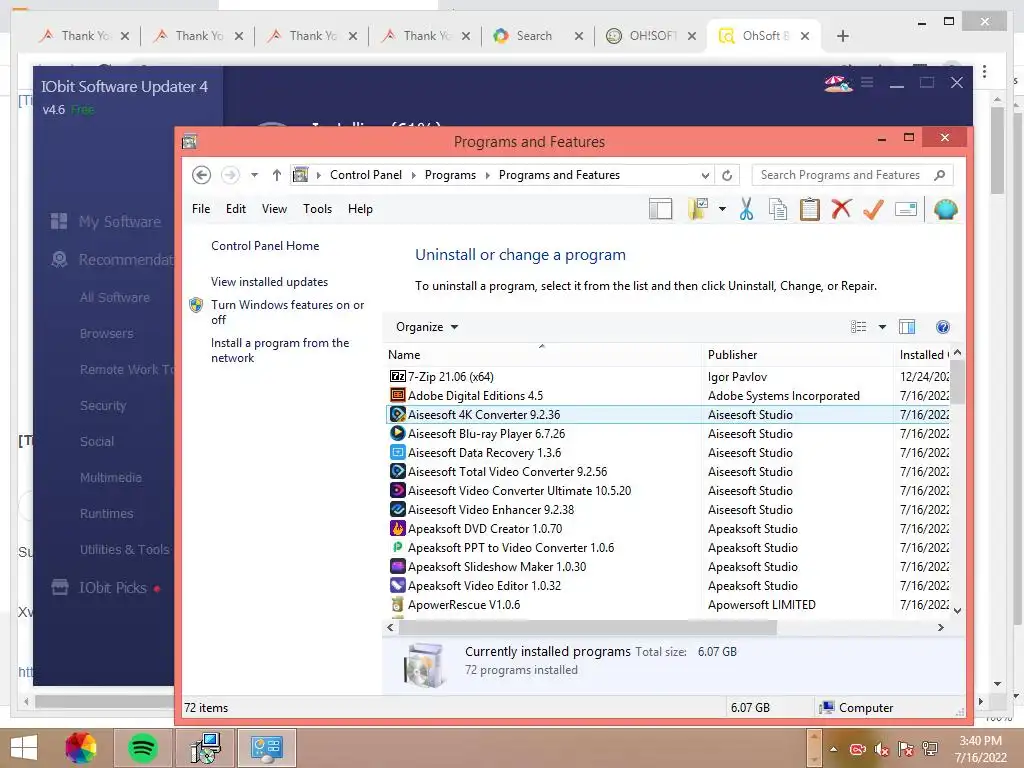Image resolution: width=1024 pixels, height=768 pixels.
Task: Open IObit Software Updater menu icon
Action: tap(867, 82)
